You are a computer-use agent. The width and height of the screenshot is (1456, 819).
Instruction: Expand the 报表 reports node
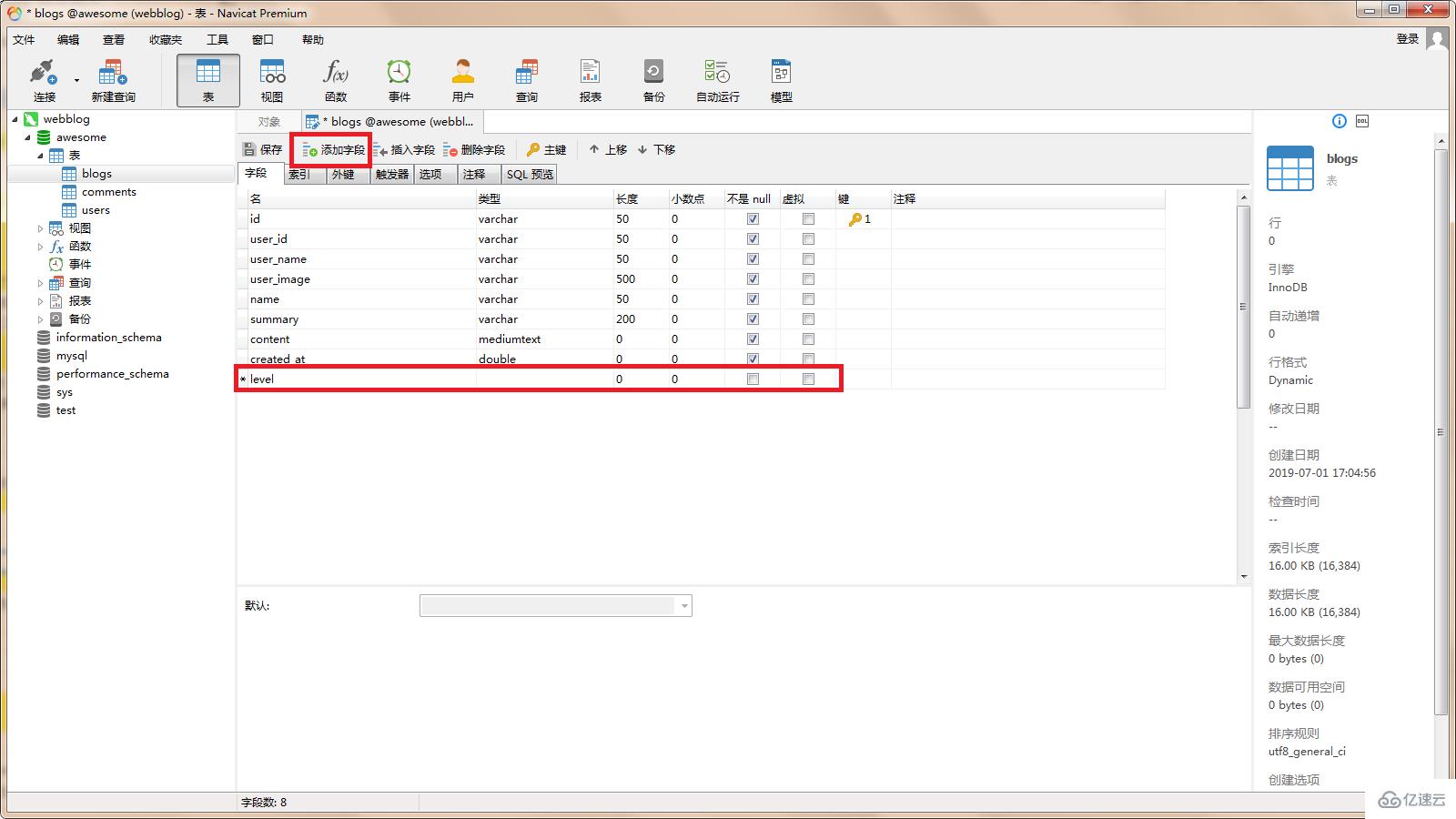coord(40,301)
